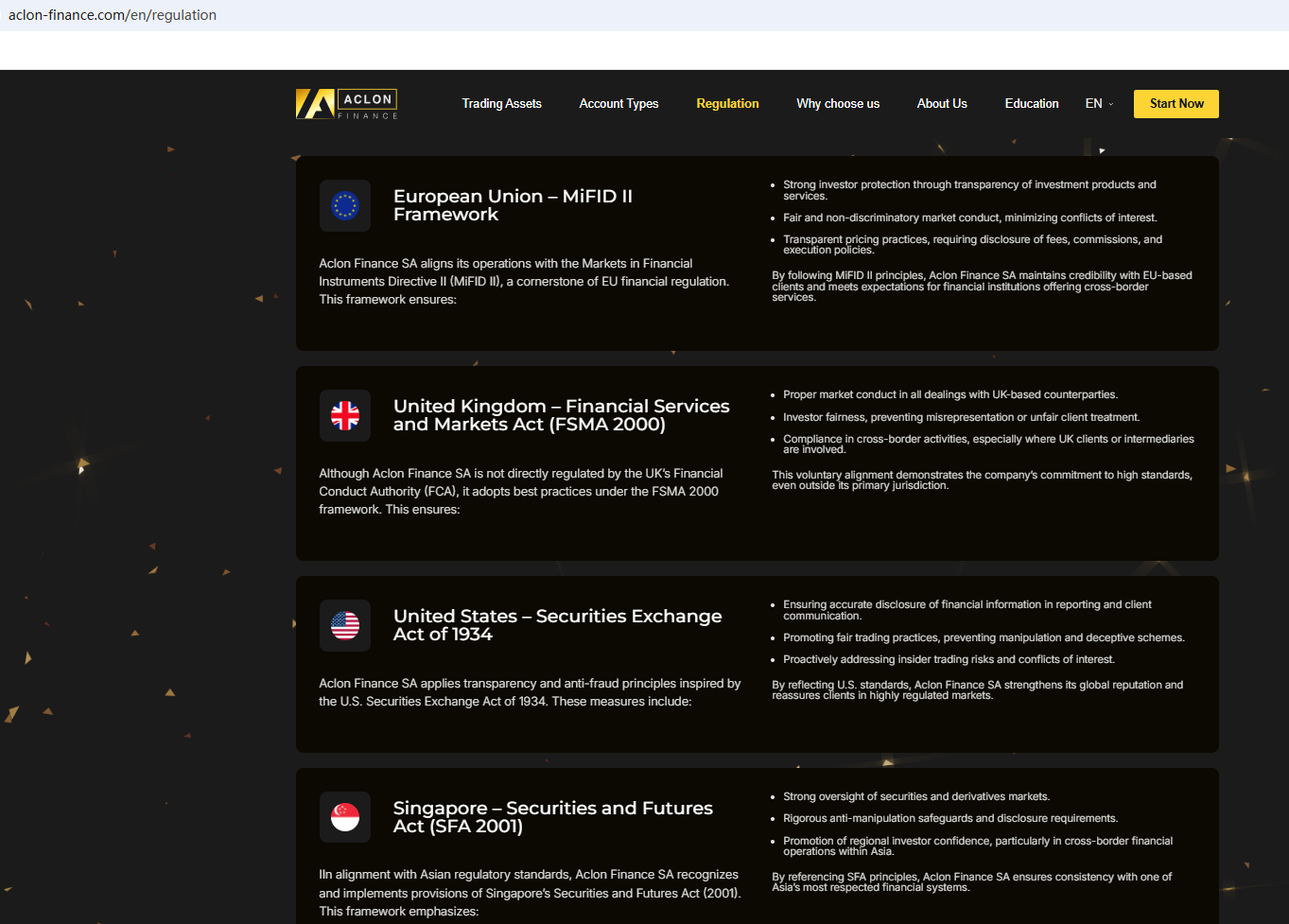Click the United States flag icon
The width and height of the screenshot is (1289, 924).
[345, 625]
